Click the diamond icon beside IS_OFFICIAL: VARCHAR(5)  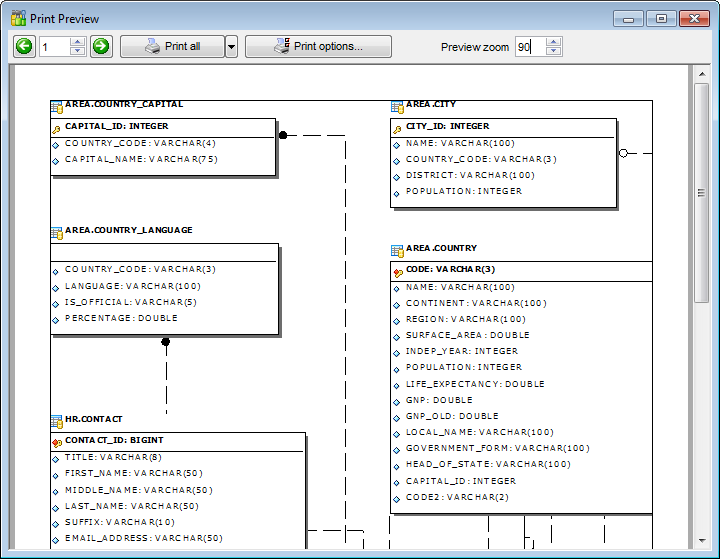pos(56,304)
